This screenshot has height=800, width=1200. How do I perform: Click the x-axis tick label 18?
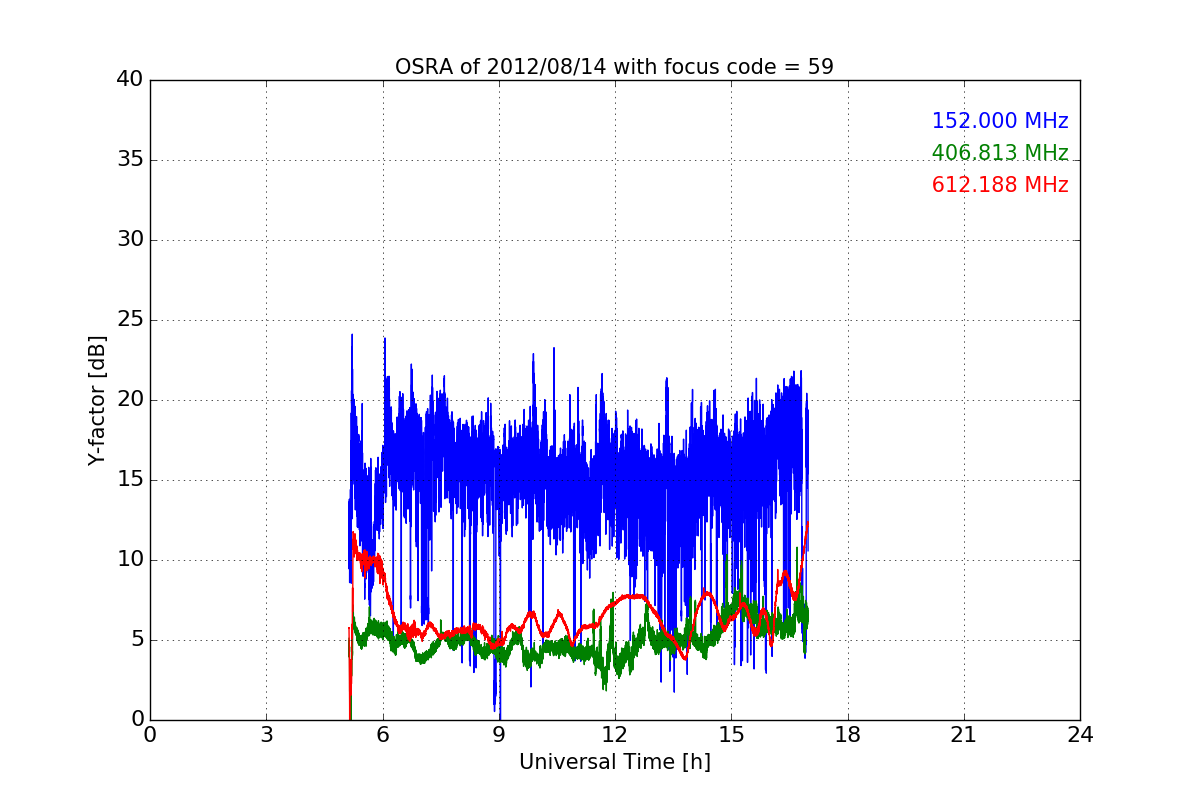pyautogui.click(x=847, y=734)
